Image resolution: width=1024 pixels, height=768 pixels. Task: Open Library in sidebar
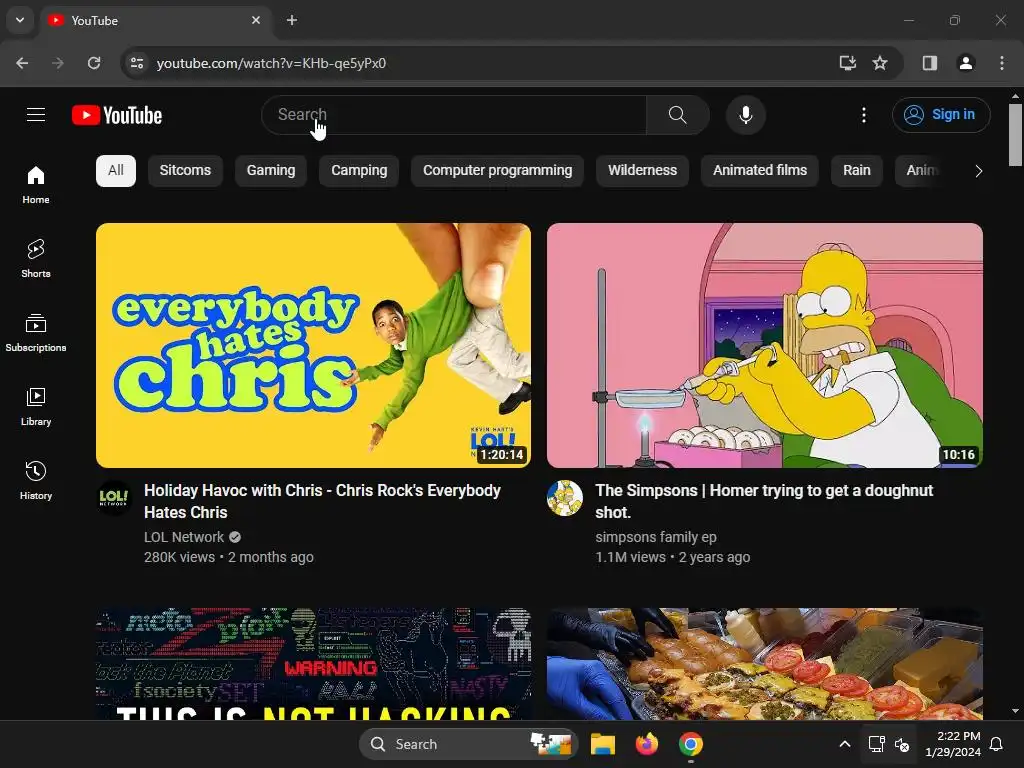click(36, 406)
